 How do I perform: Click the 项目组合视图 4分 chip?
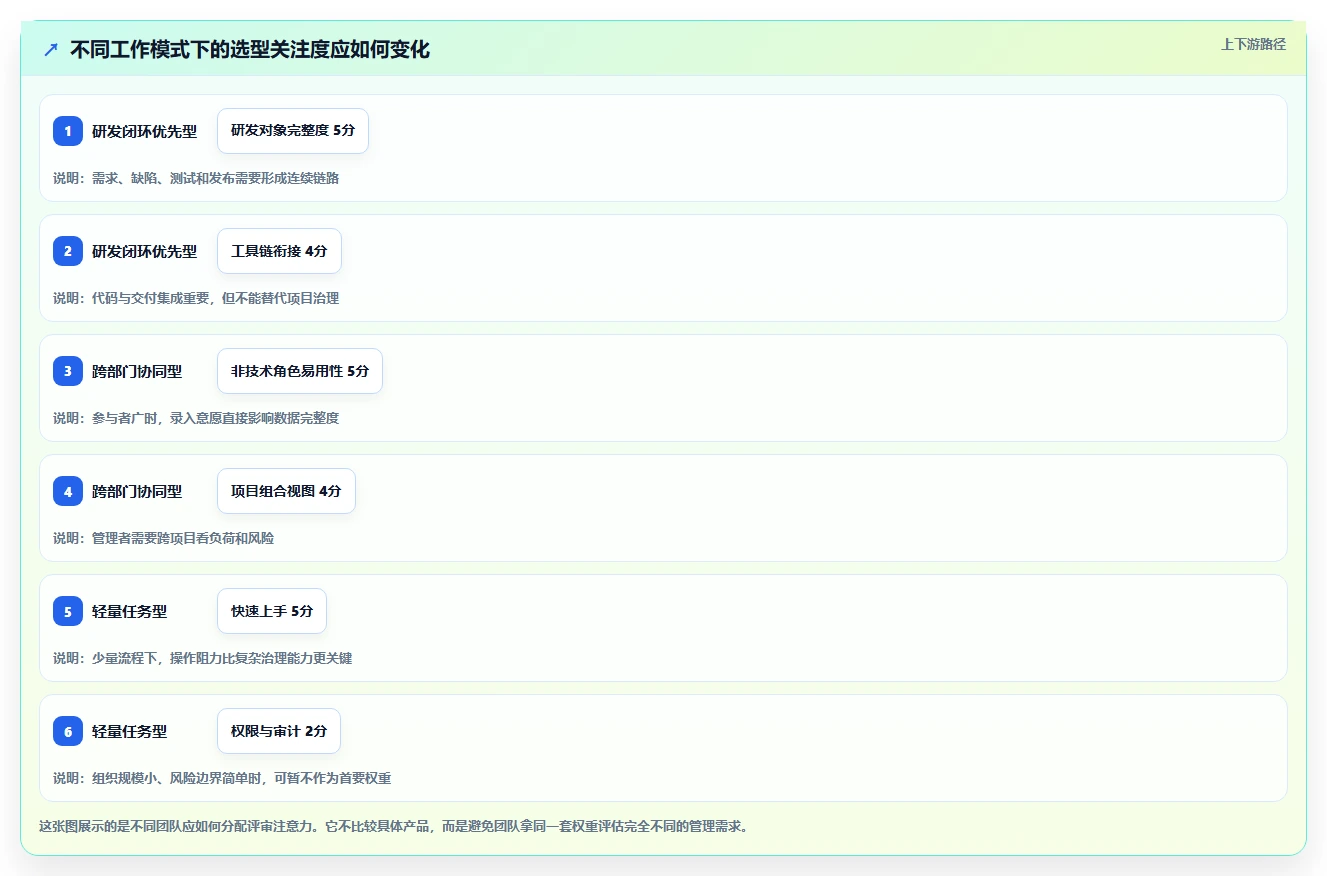click(286, 491)
